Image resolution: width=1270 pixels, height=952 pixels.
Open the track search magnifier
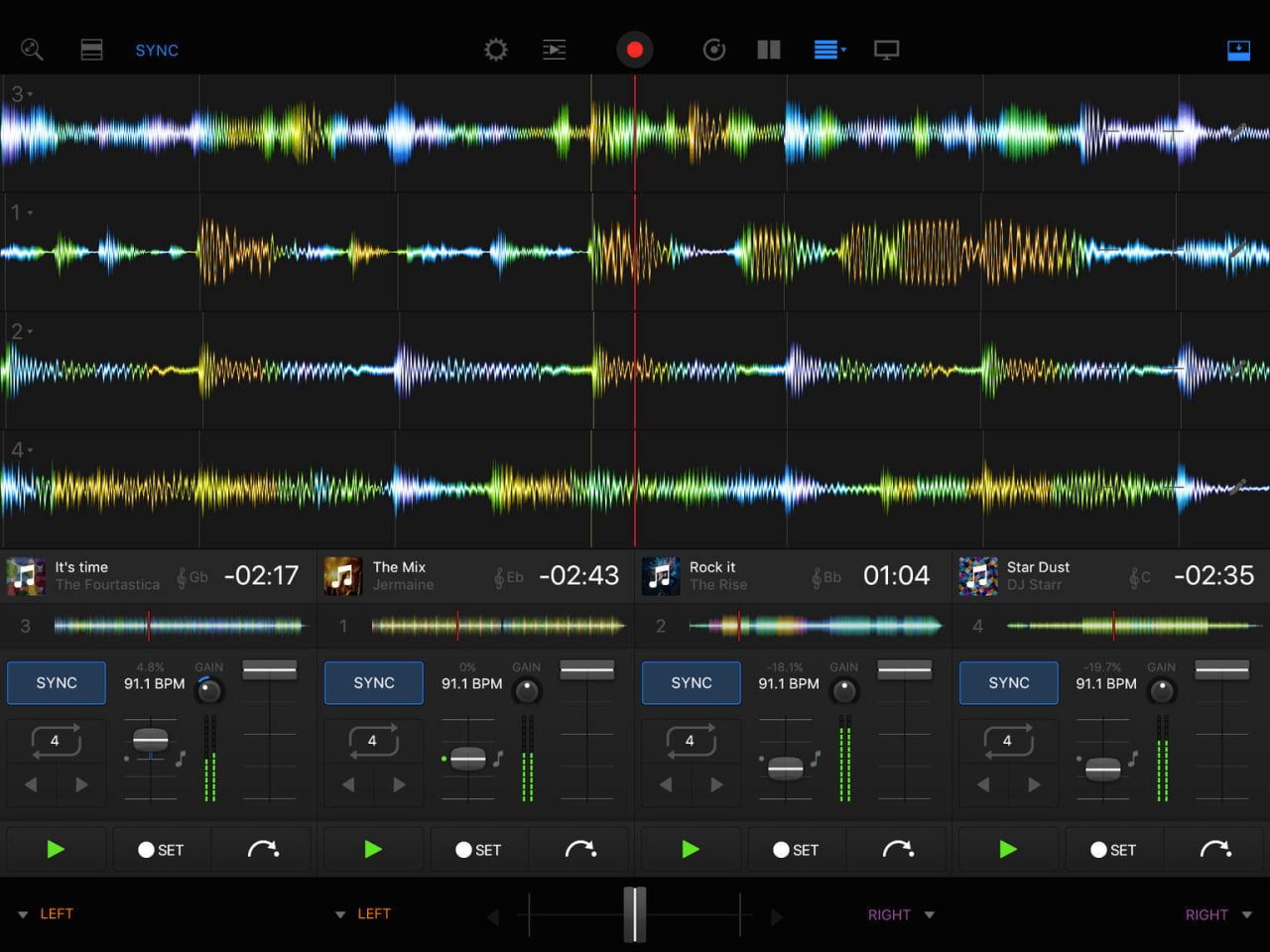click(32, 50)
